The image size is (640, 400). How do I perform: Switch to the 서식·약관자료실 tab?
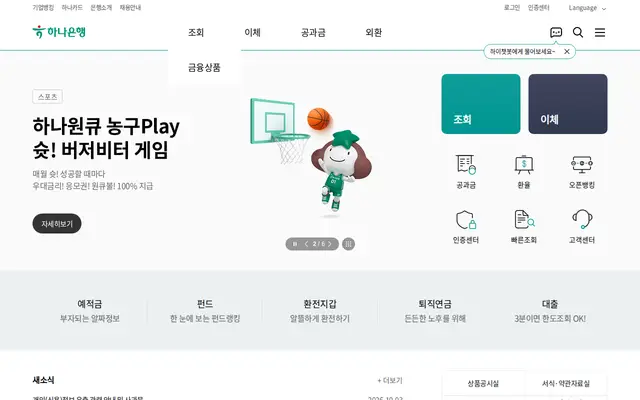pyautogui.click(x=566, y=383)
